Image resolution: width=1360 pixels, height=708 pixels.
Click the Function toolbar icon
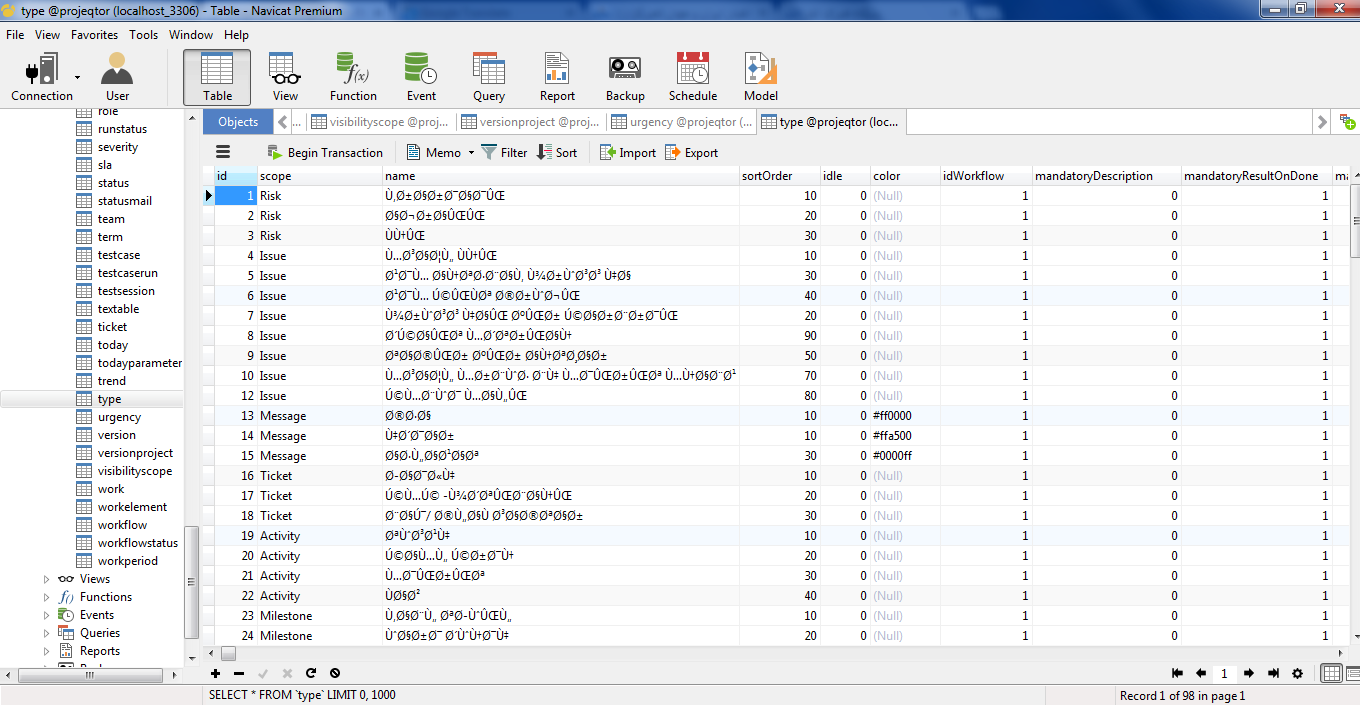(x=353, y=78)
